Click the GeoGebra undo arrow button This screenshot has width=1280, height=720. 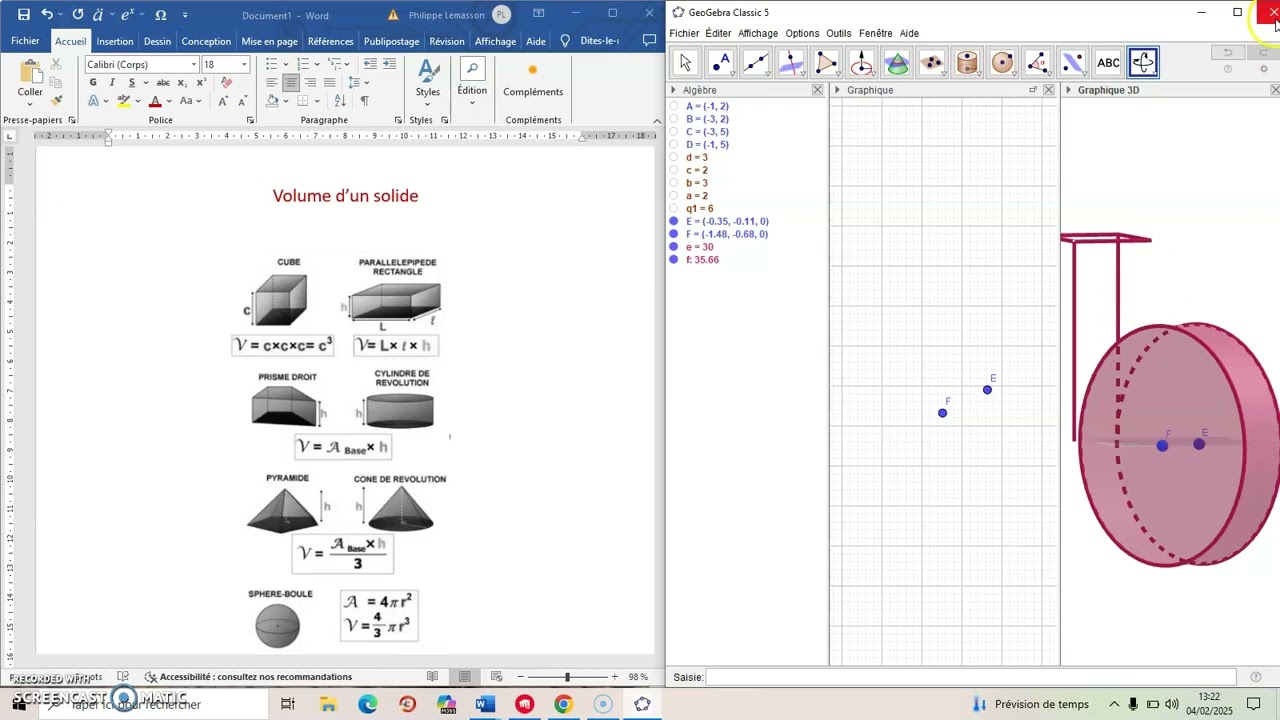click(x=1228, y=52)
